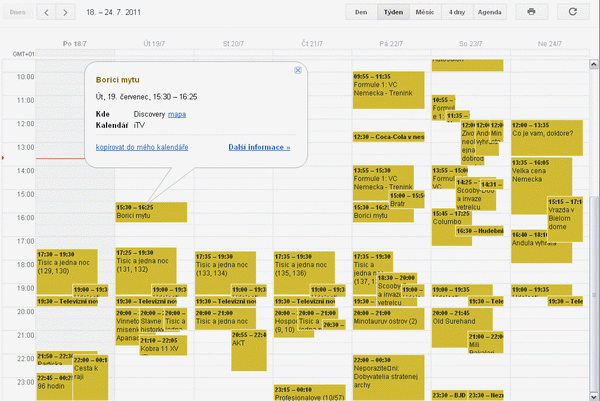
Task: Open the Kobra 11 XV event
Action: [163, 345]
